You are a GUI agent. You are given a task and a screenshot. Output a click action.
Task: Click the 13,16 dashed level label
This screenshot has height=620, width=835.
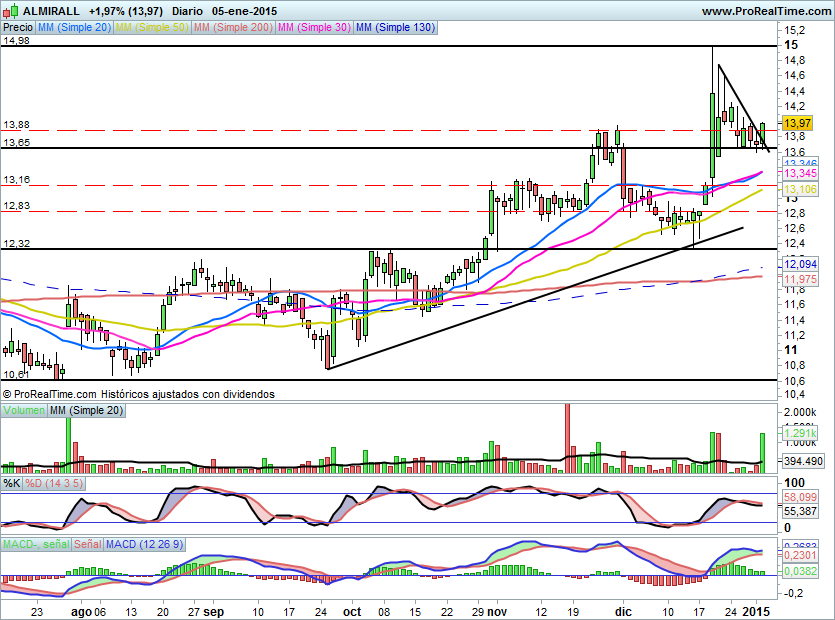coord(17,180)
